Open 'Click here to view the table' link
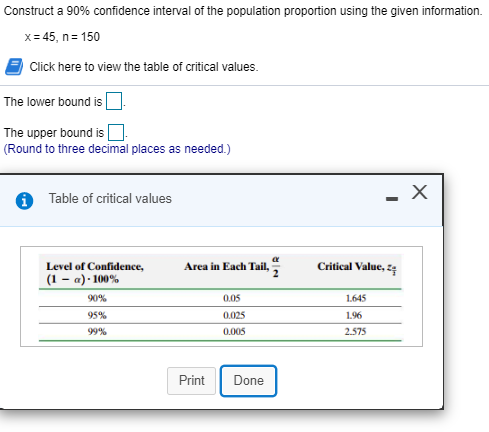Viewport: 489px width, 432px height. (144, 67)
